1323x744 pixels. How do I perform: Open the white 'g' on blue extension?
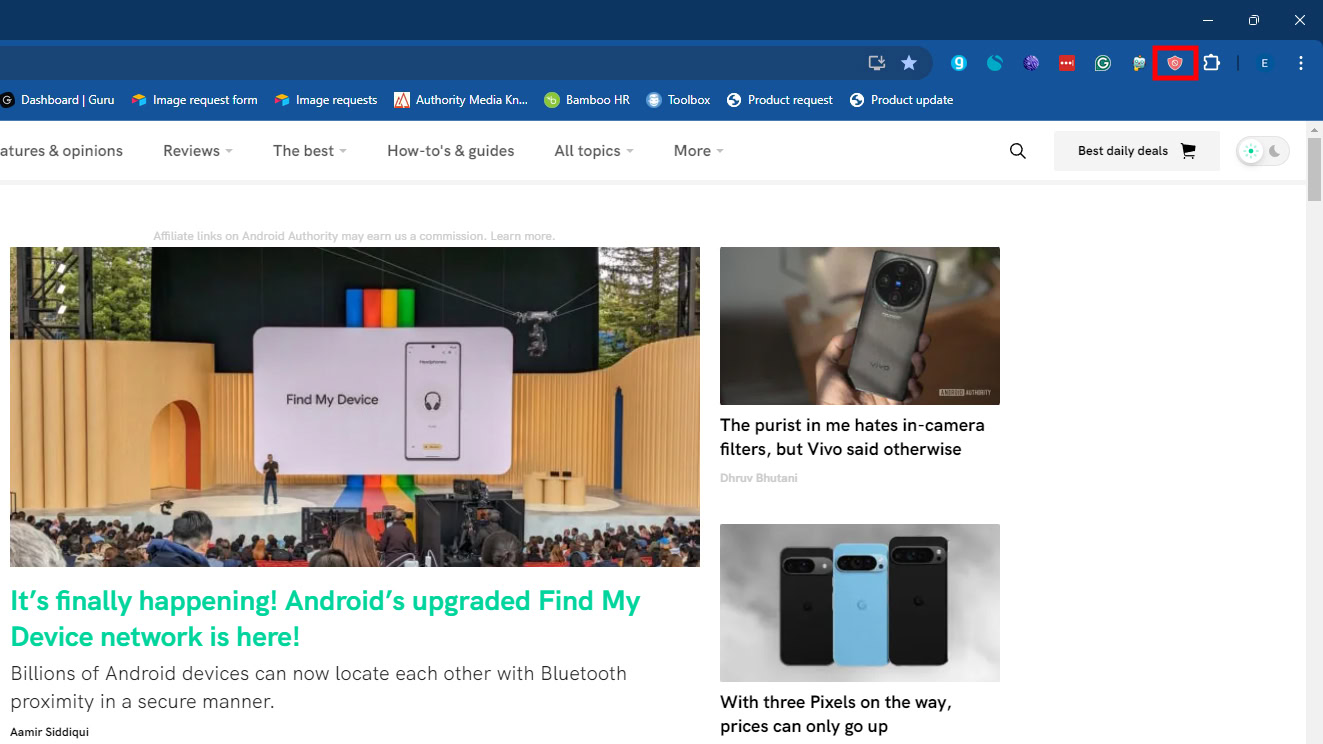pyautogui.click(x=959, y=63)
